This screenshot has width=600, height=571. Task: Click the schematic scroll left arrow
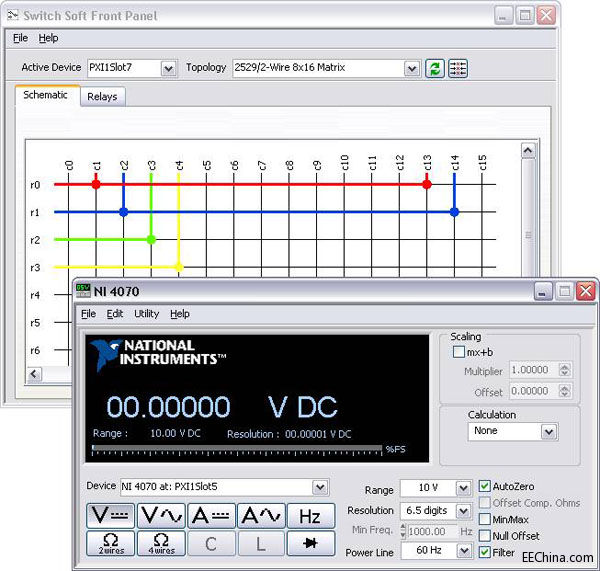[x=34, y=374]
